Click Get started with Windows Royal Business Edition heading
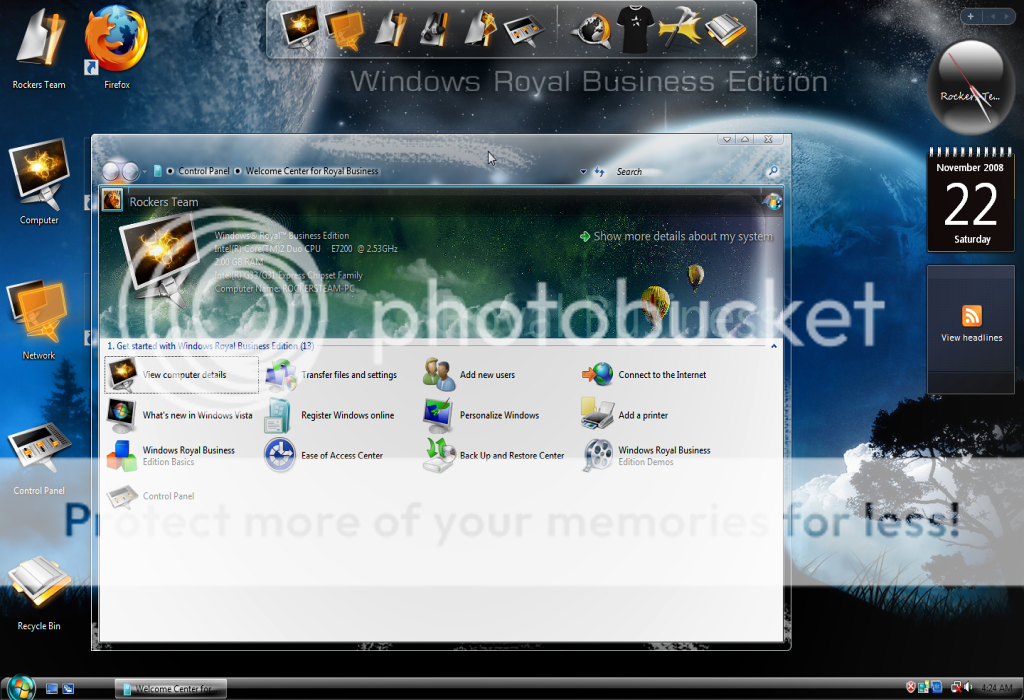The width and height of the screenshot is (1024, 700). 210,346
